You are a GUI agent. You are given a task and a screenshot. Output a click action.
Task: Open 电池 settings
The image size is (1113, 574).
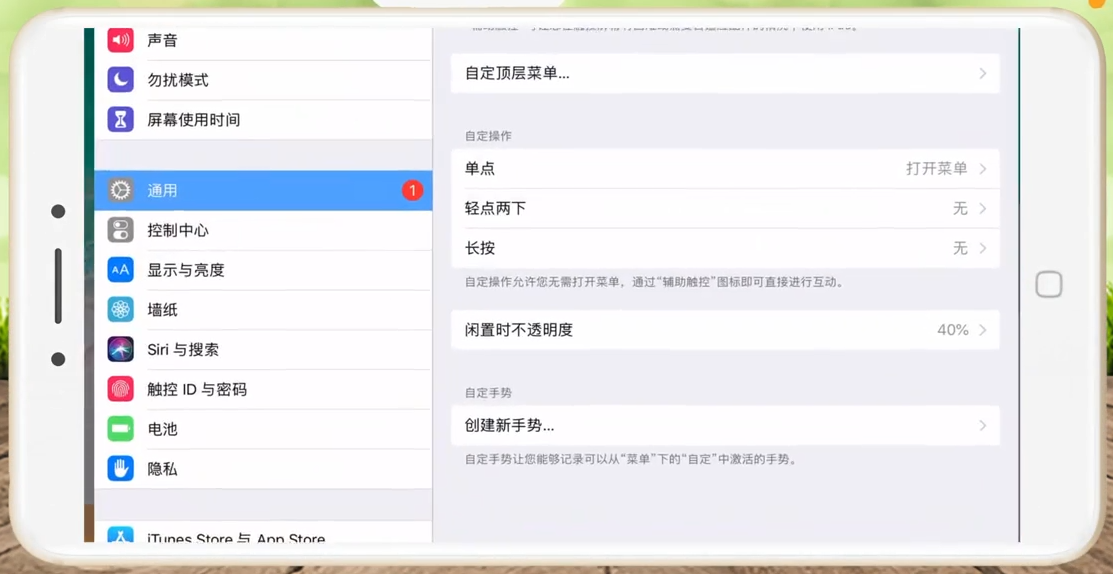pyautogui.click(x=263, y=429)
